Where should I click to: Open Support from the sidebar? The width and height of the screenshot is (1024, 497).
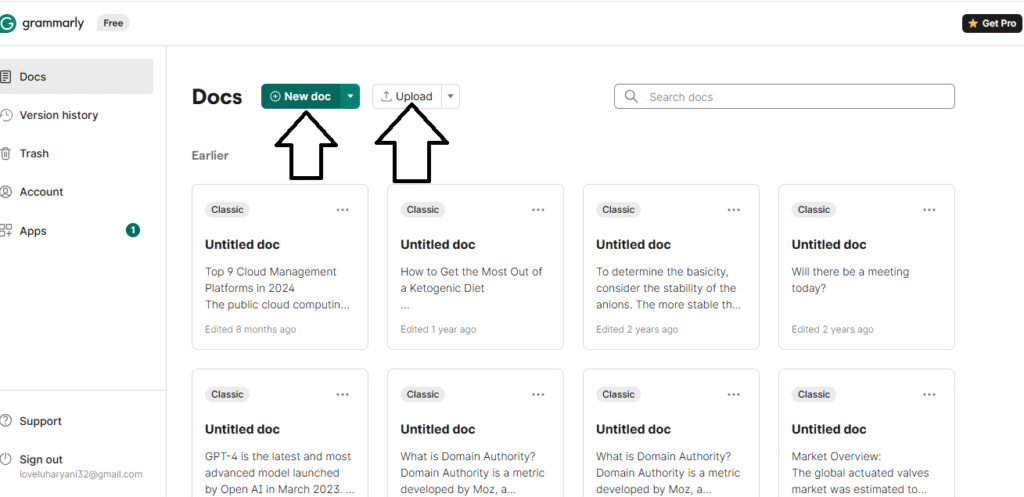(x=40, y=421)
